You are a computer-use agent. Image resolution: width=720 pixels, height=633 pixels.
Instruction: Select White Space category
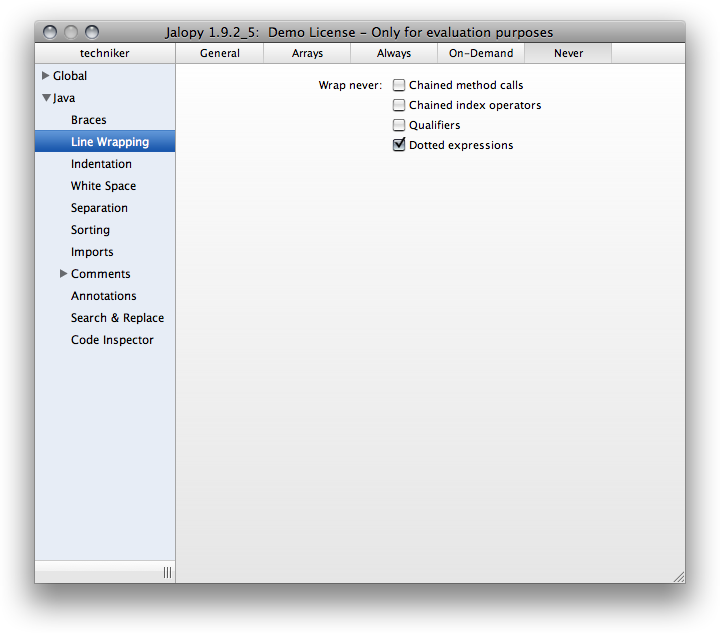[105, 186]
